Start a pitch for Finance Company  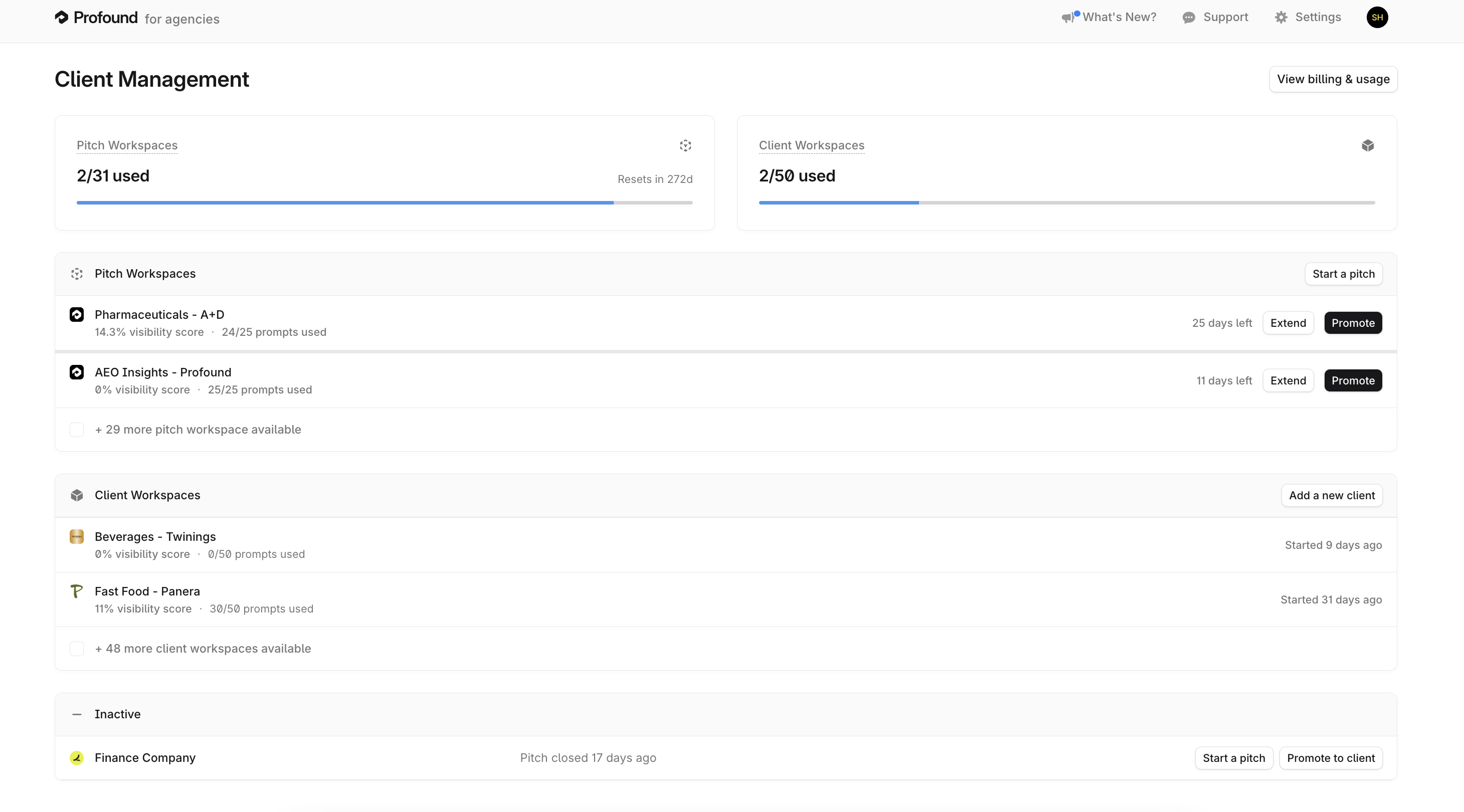coord(1234,758)
